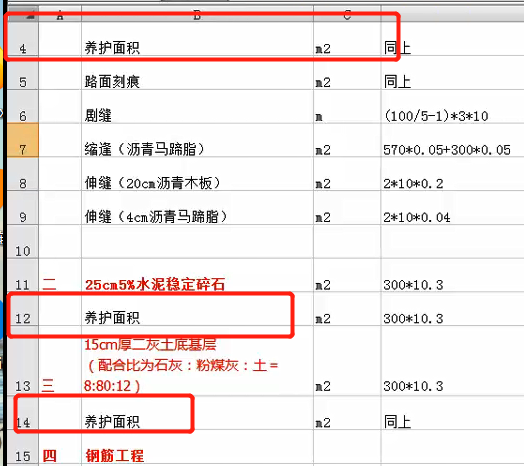The width and height of the screenshot is (524, 466).
Task: Select row 6 header
Action: click(22, 107)
